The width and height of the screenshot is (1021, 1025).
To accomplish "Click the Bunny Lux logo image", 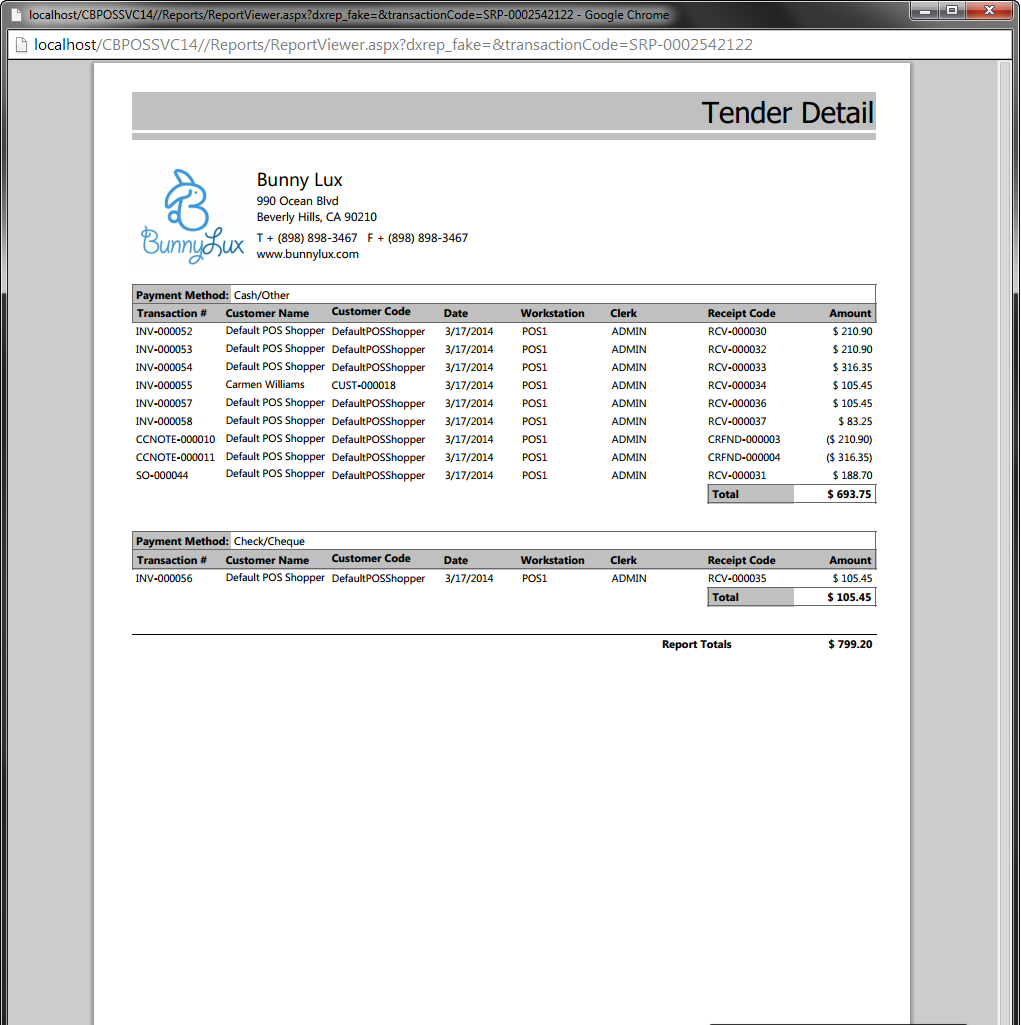I will pos(192,217).
